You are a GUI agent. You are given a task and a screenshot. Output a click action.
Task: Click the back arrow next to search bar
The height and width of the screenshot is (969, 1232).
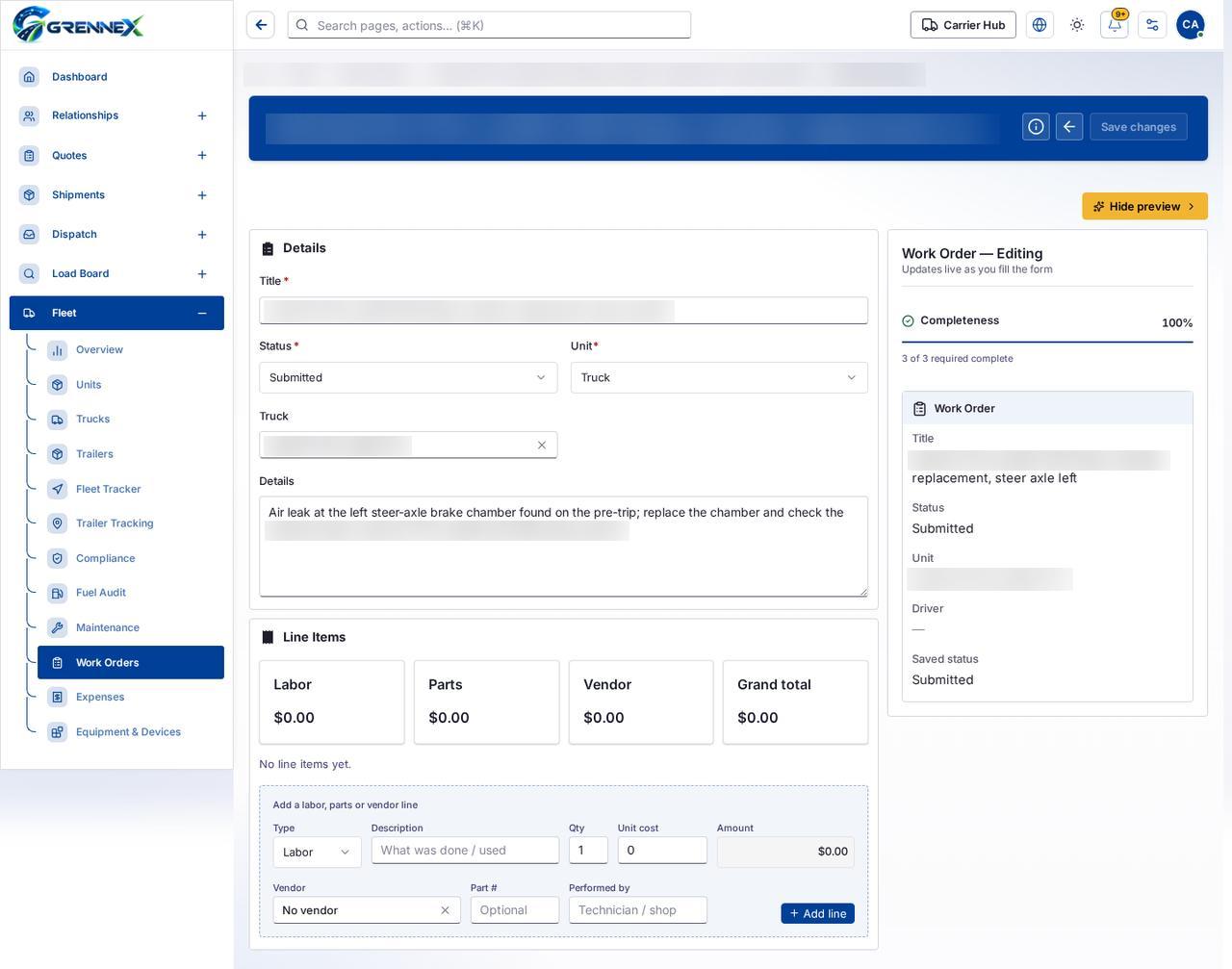pyautogui.click(x=261, y=25)
